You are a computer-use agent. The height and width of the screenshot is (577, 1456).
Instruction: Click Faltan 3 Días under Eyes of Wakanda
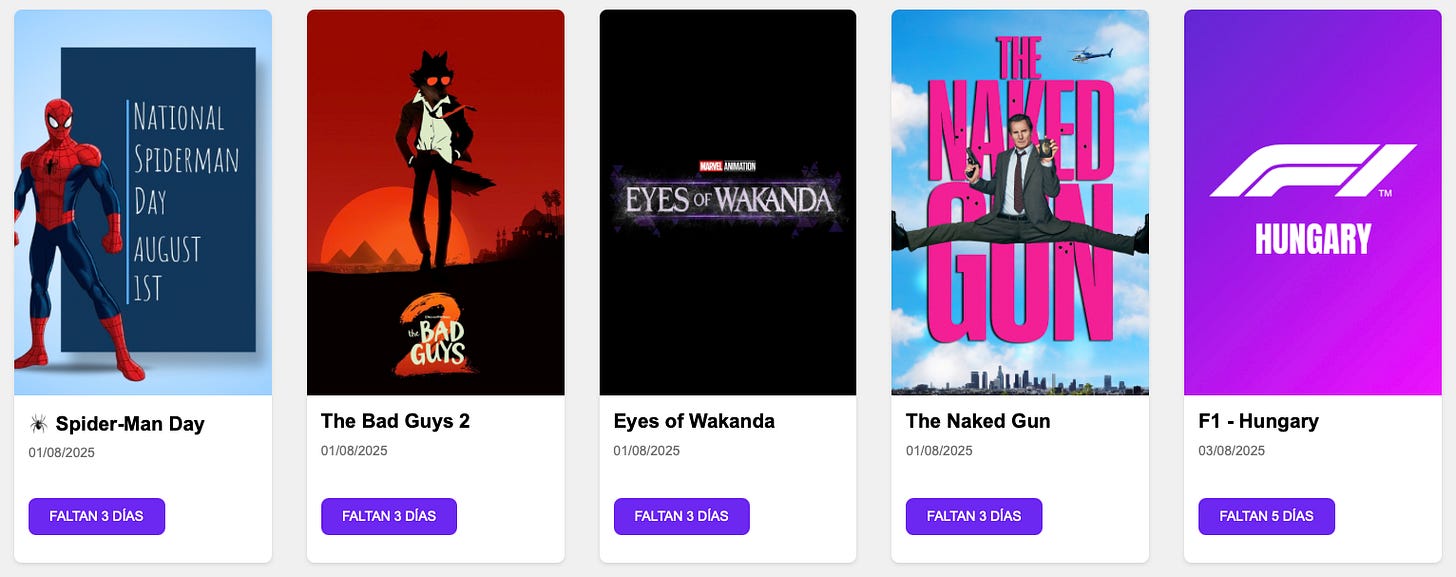point(682,516)
